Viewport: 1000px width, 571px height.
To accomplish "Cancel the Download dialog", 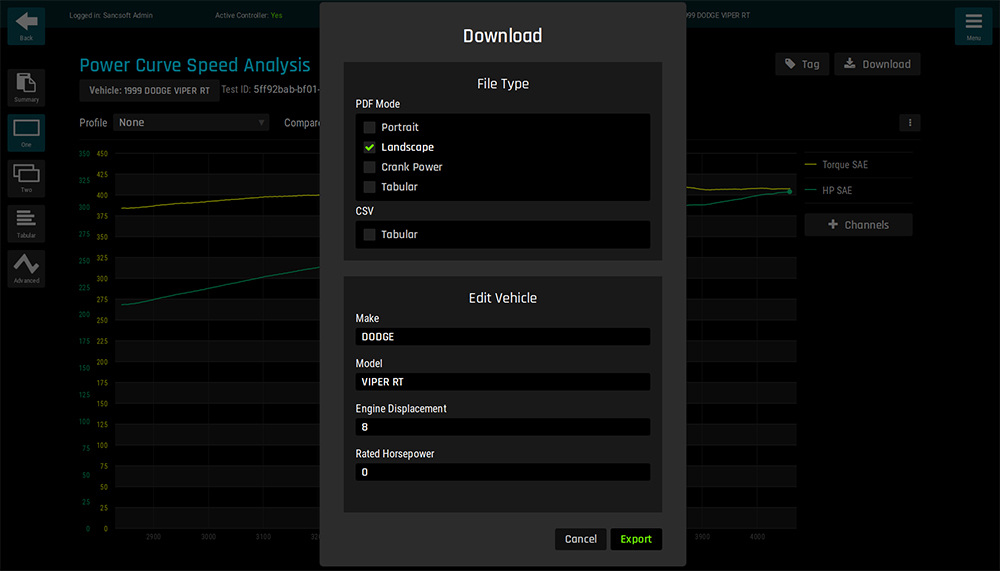I will (580, 539).
